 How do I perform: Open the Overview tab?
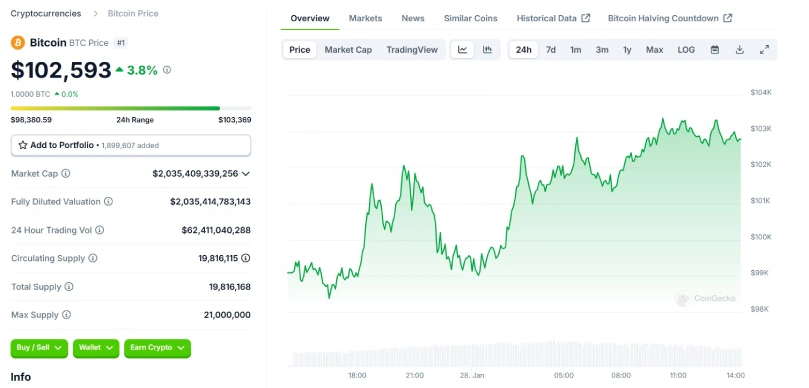click(x=310, y=18)
